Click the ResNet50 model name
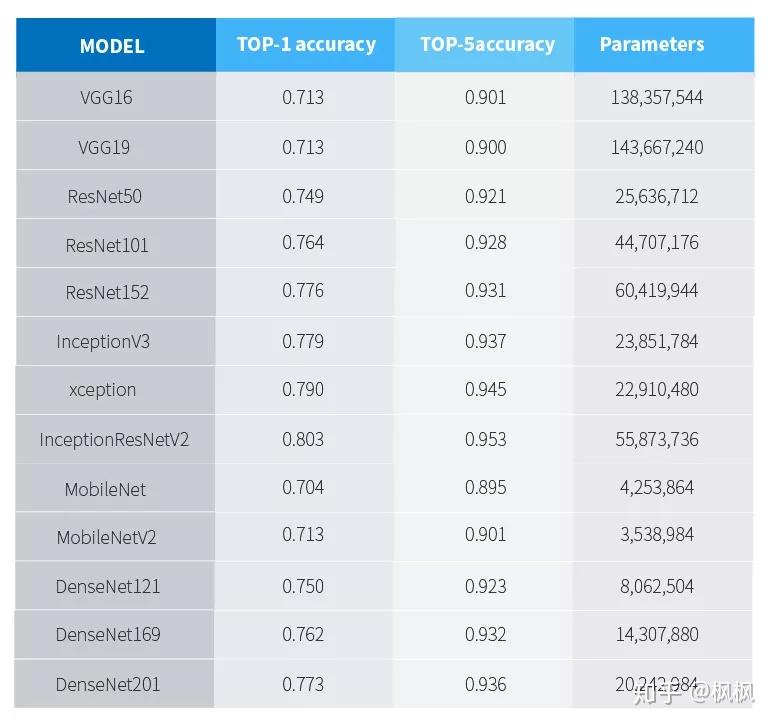The image size is (775, 724). click(105, 196)
